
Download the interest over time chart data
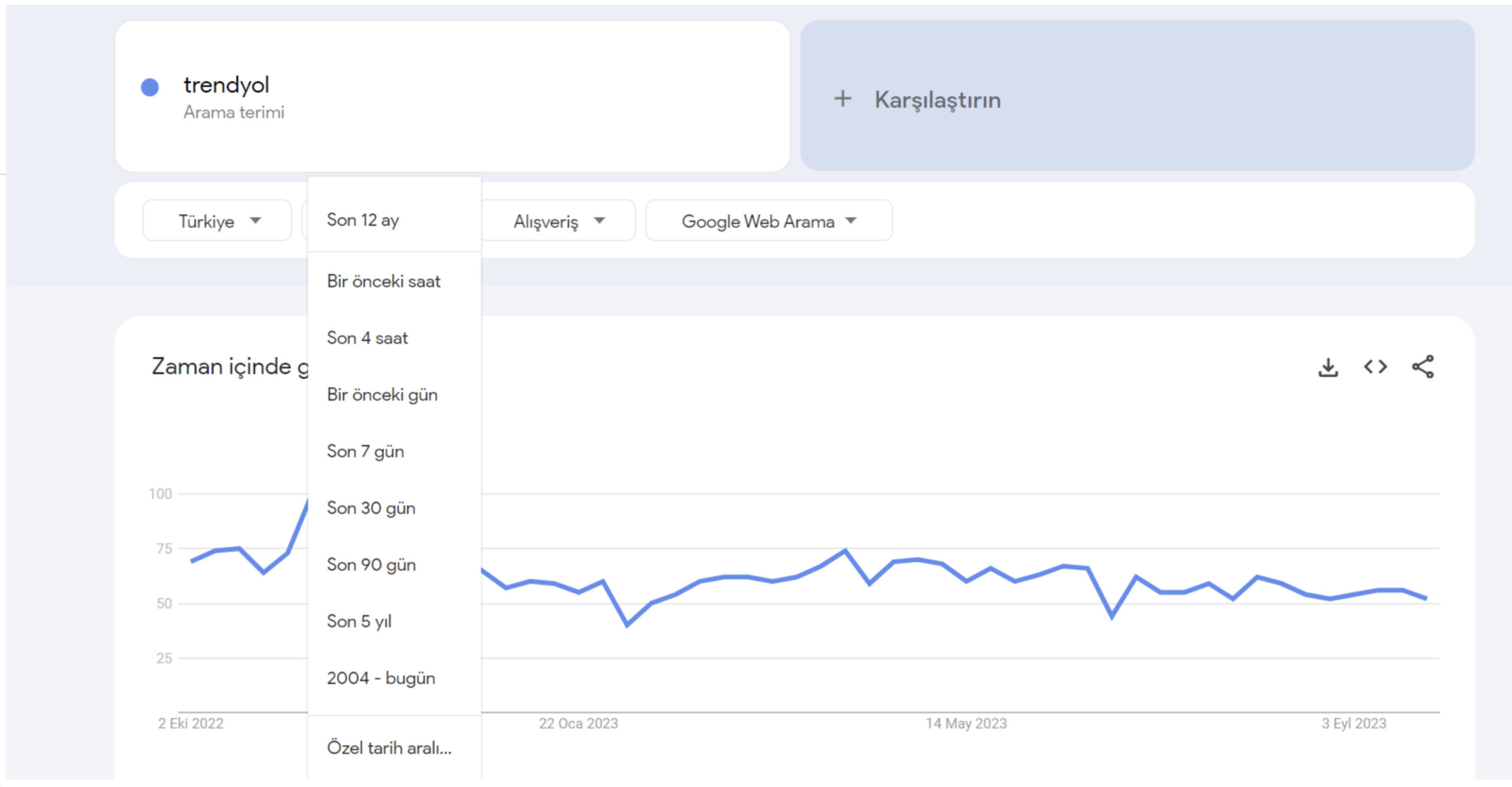pos(1328,367)
